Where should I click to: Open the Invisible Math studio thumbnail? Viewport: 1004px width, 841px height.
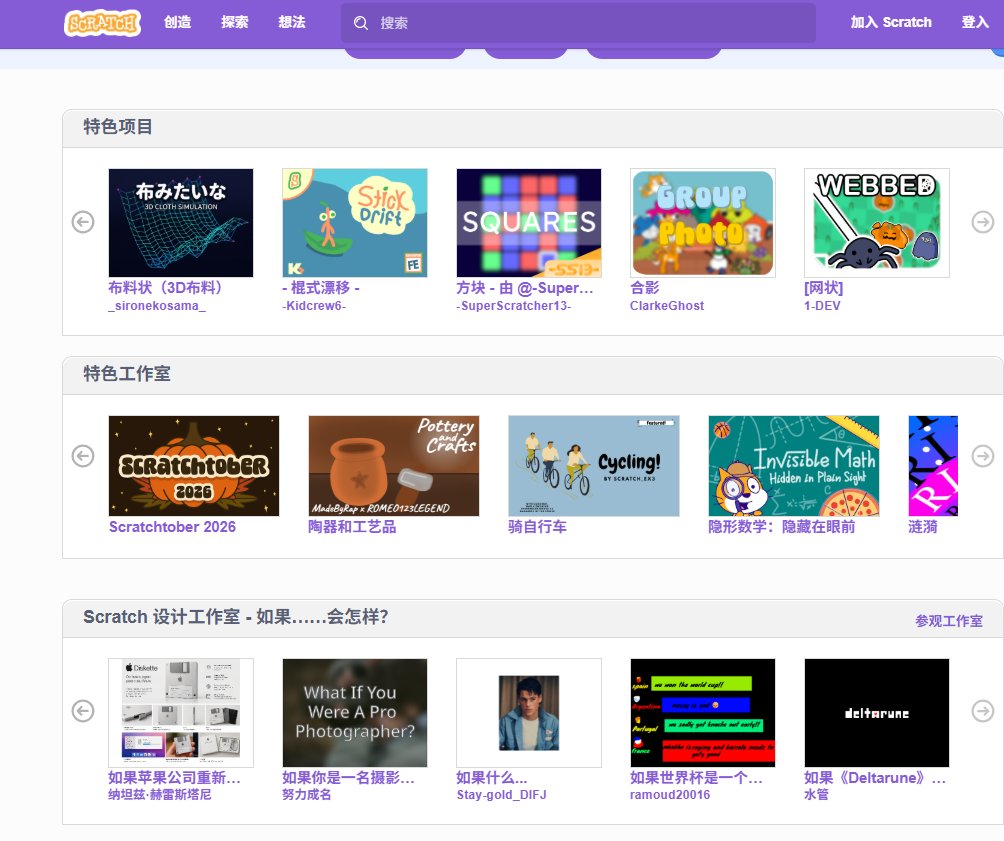point(794,466)
